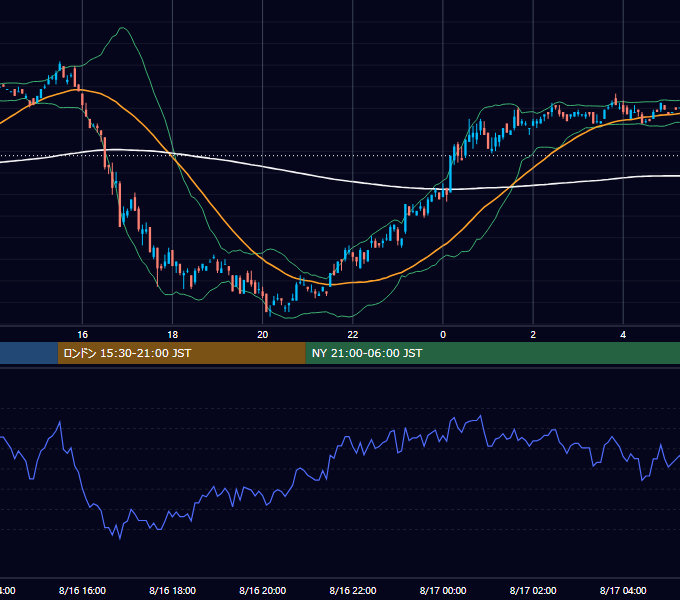This screenshot has width=680, height=600.
Task: Click the 8/17 02:00 time label
Action: [533, 590]
